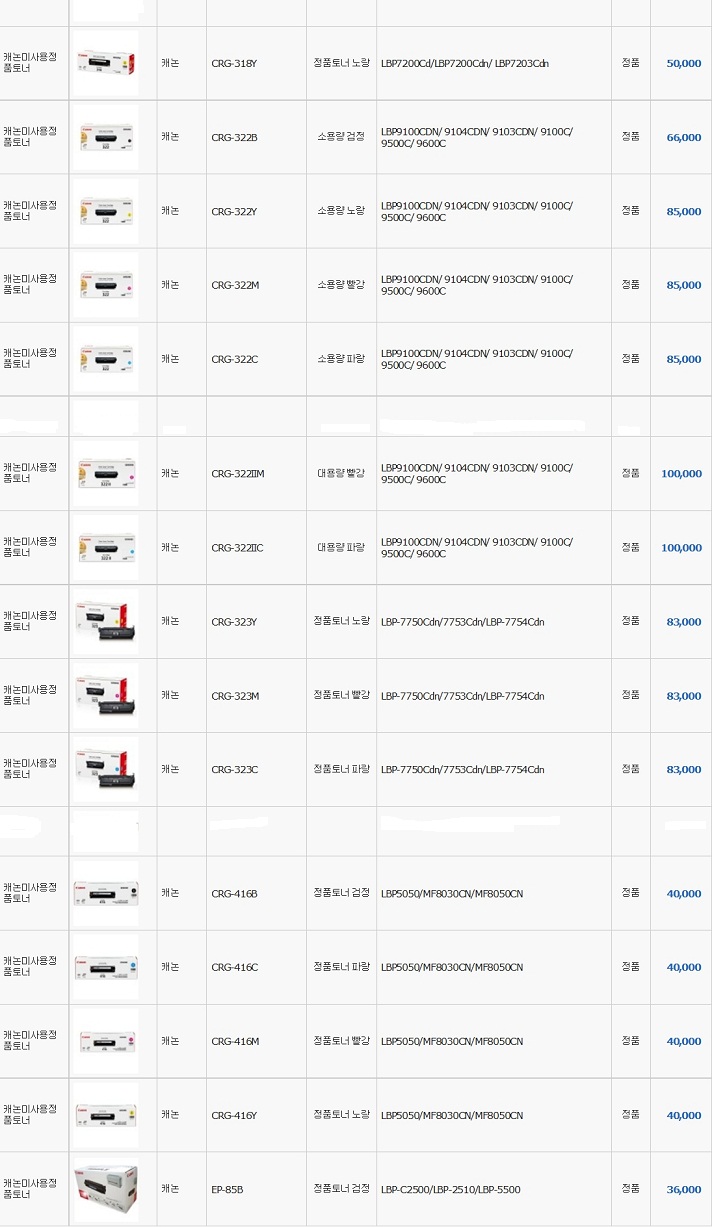Click the CRG-323Y toner box image
Image resolution: width=712 pixels, height=1227 pixels.
click(106, 621)
